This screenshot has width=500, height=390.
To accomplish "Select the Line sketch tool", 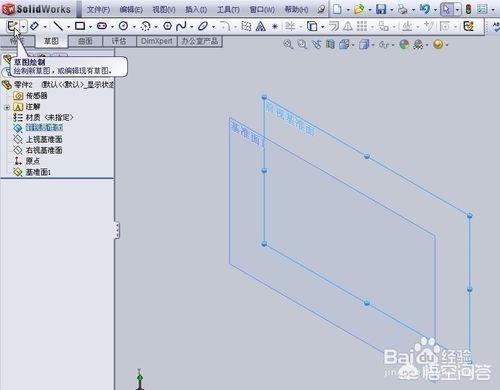I will [58, 26].
